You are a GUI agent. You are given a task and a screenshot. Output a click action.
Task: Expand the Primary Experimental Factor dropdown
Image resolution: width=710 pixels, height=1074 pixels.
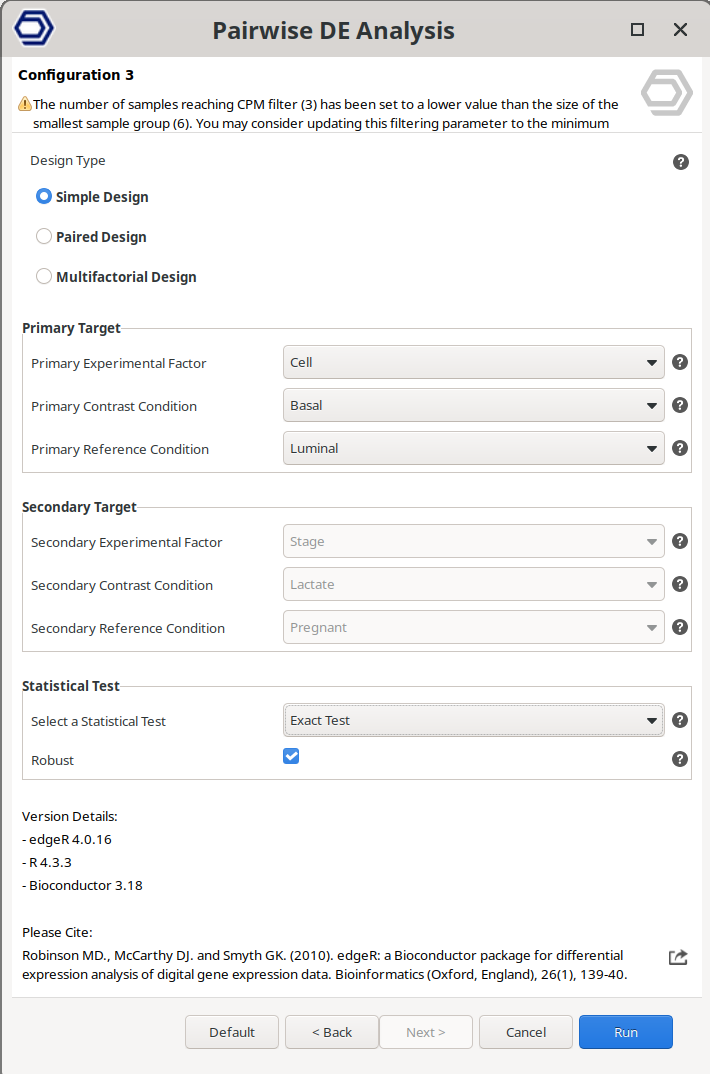[x=474, y=362]
